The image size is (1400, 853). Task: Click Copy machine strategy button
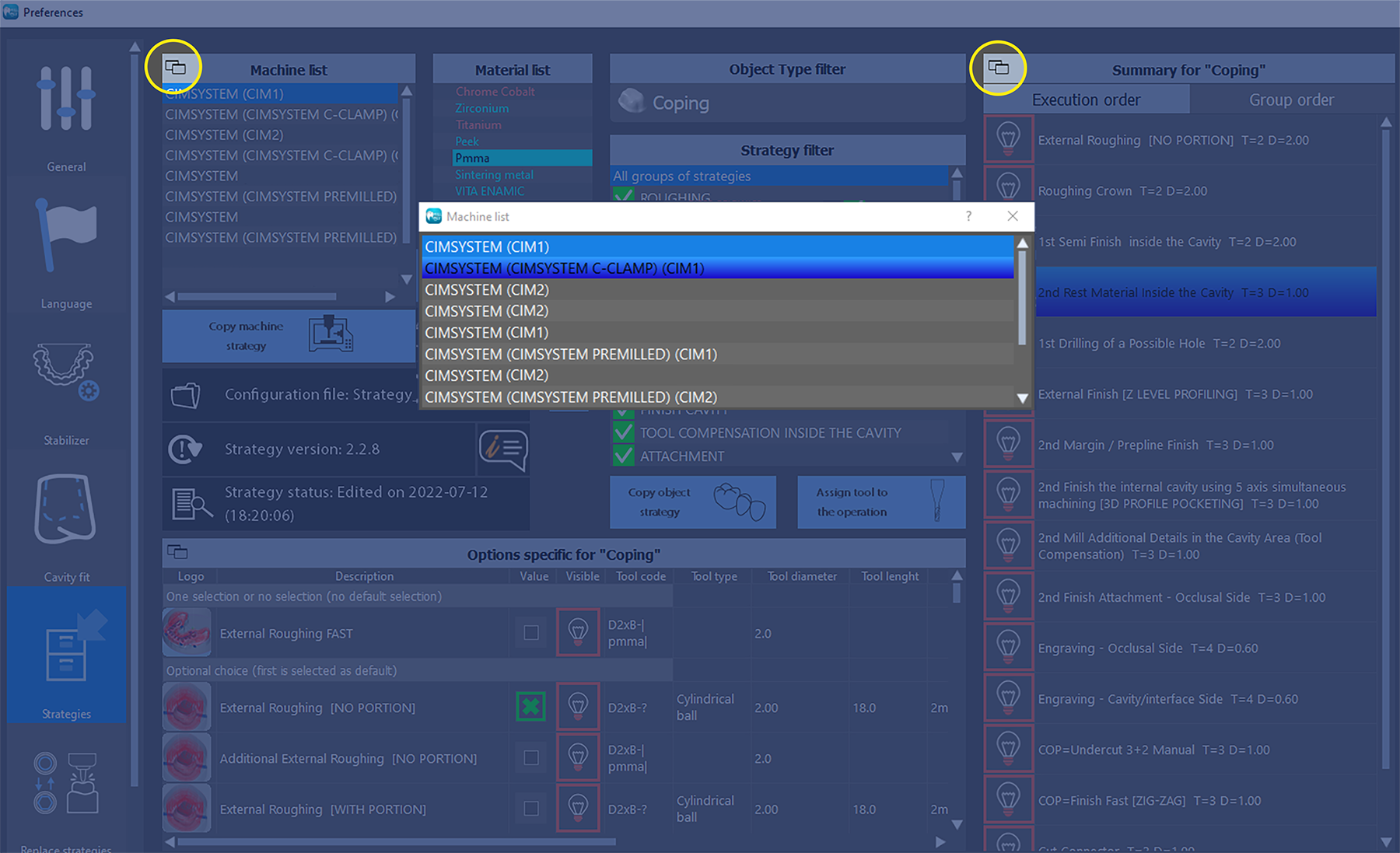coord(289,336)
